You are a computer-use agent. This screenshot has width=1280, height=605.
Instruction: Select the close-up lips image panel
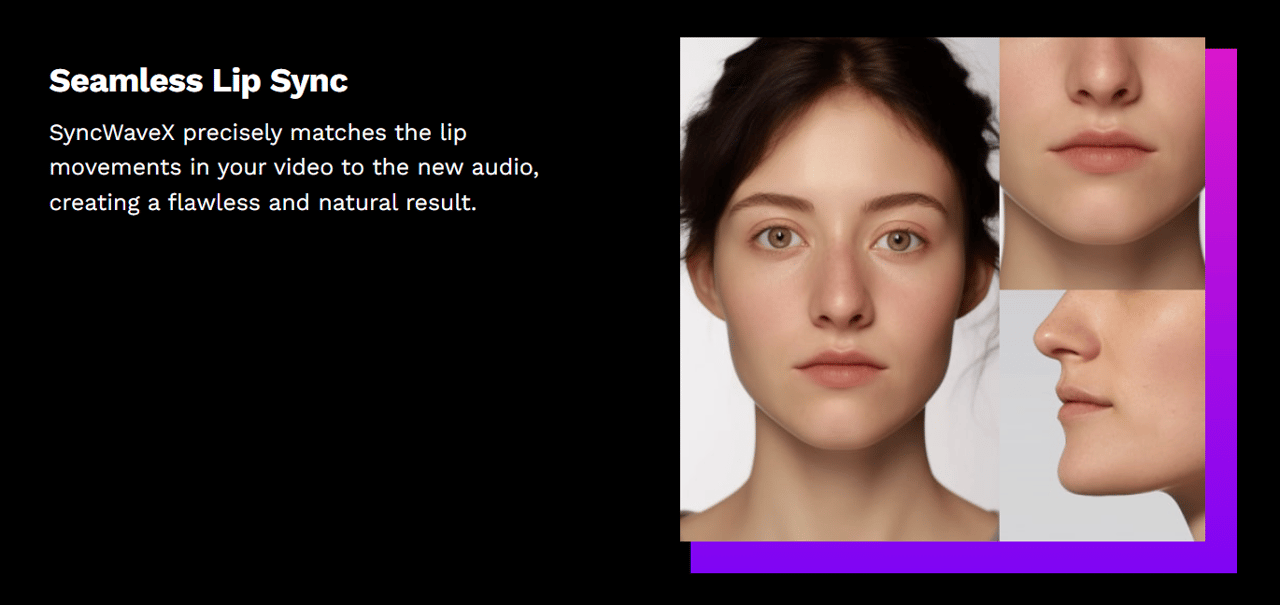point(1102,163)
